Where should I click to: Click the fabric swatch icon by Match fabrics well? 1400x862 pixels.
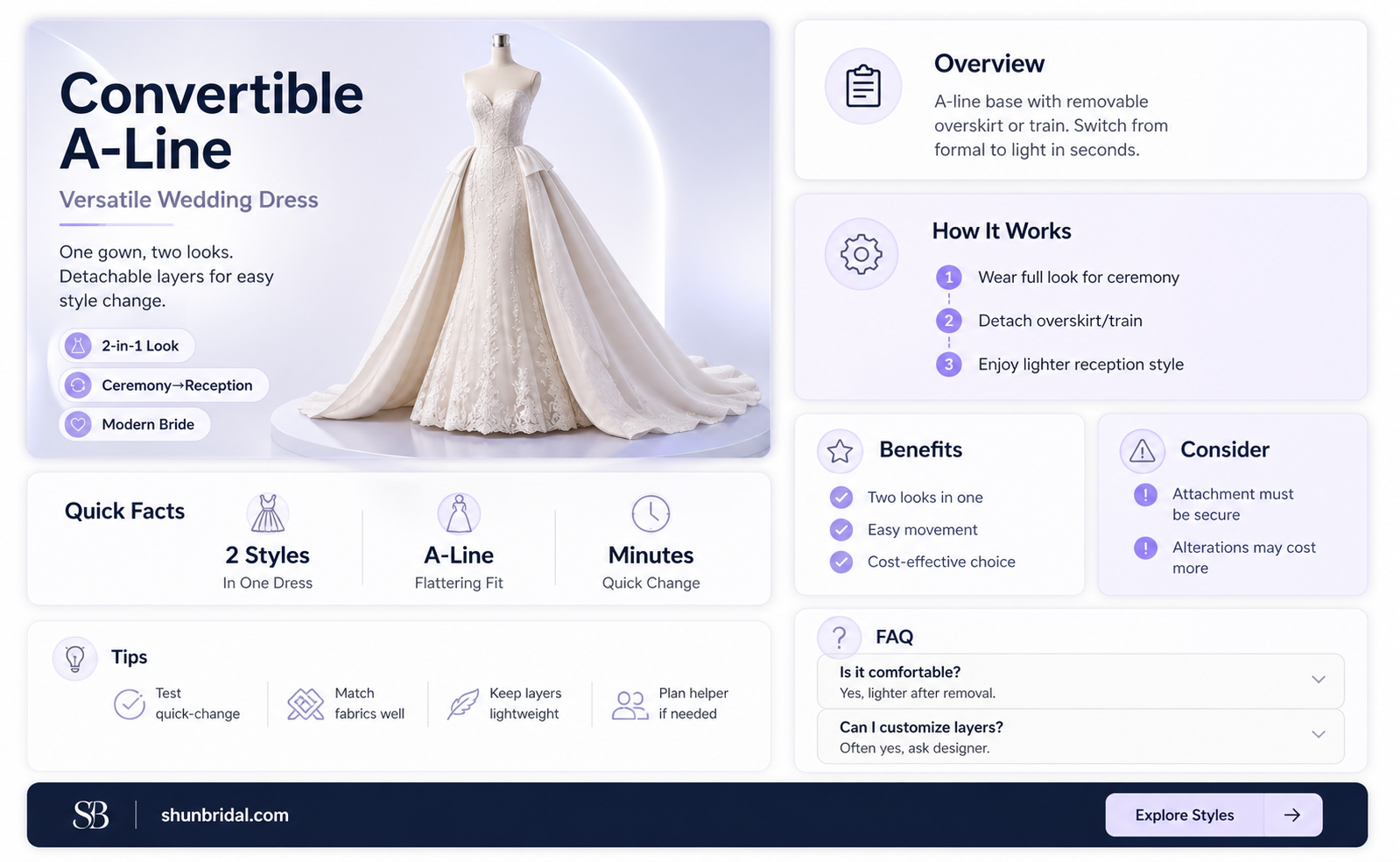(306, 703)
